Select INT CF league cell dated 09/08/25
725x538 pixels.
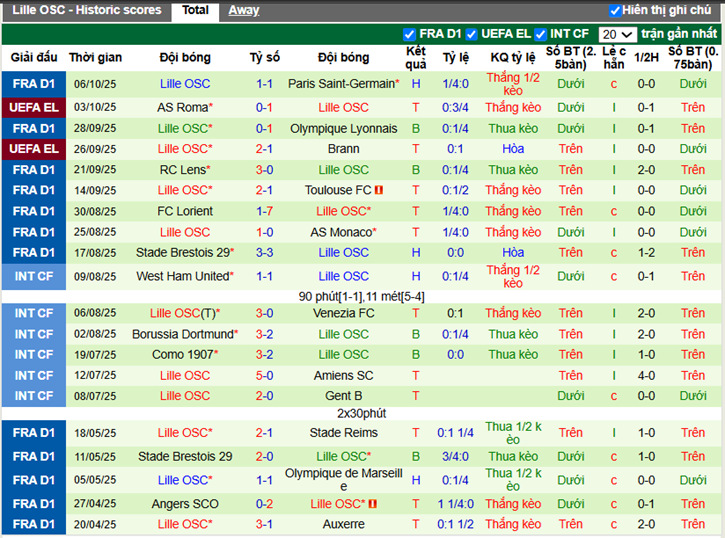34,276
